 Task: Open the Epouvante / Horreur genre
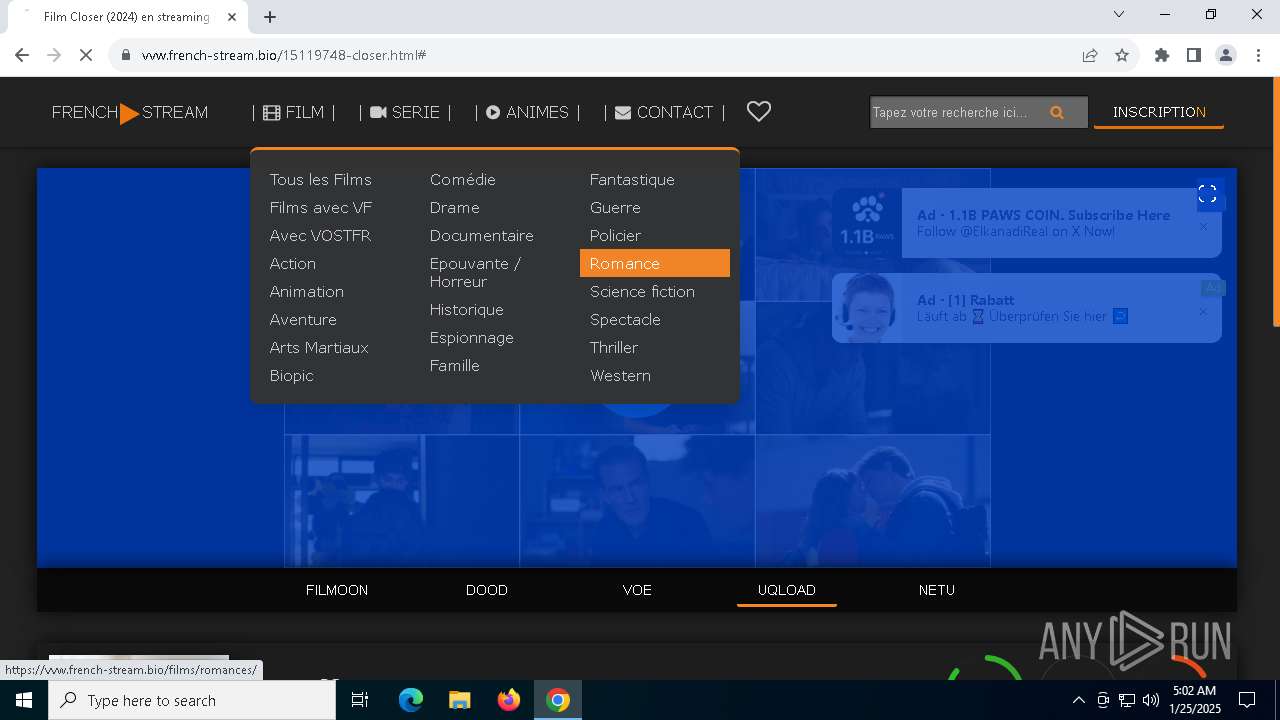pos(475,273)
